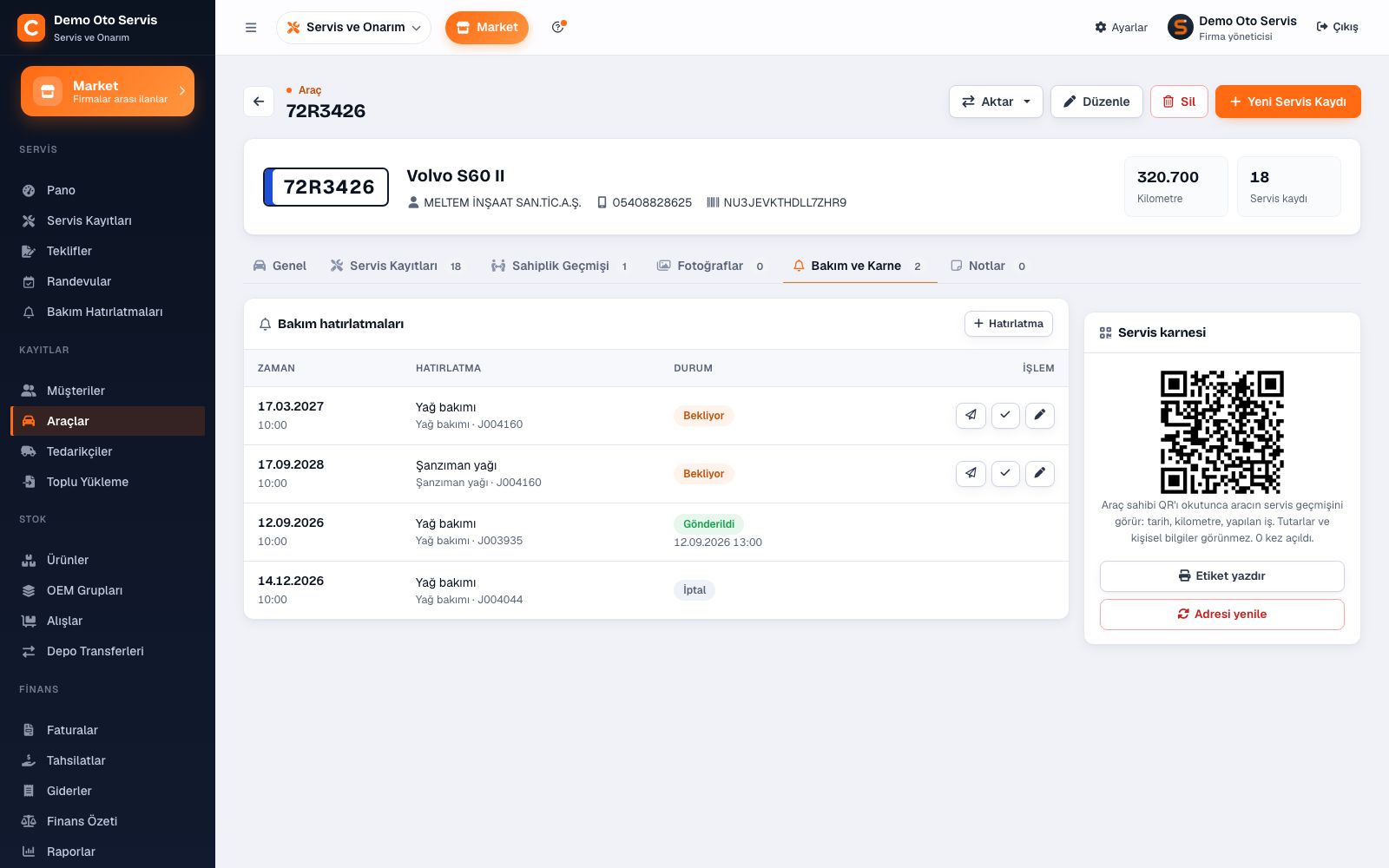Expand the Market banner in the sidebar
This screenshot has width=1389, height=868.
click(108, 91)
